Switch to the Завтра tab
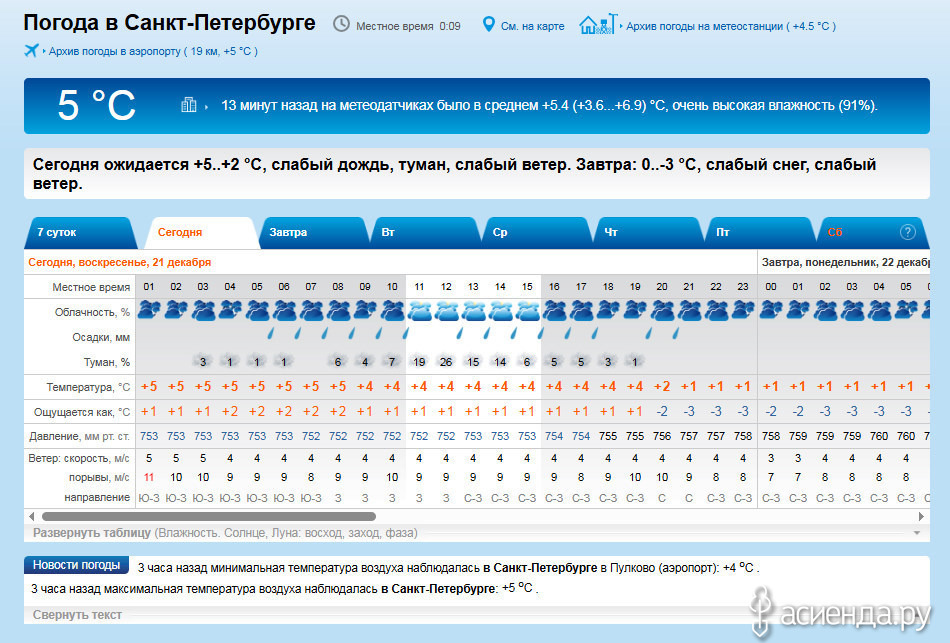The width and height of the screenshot is (950, 643). pyautogui.click(x=288, y=232)
